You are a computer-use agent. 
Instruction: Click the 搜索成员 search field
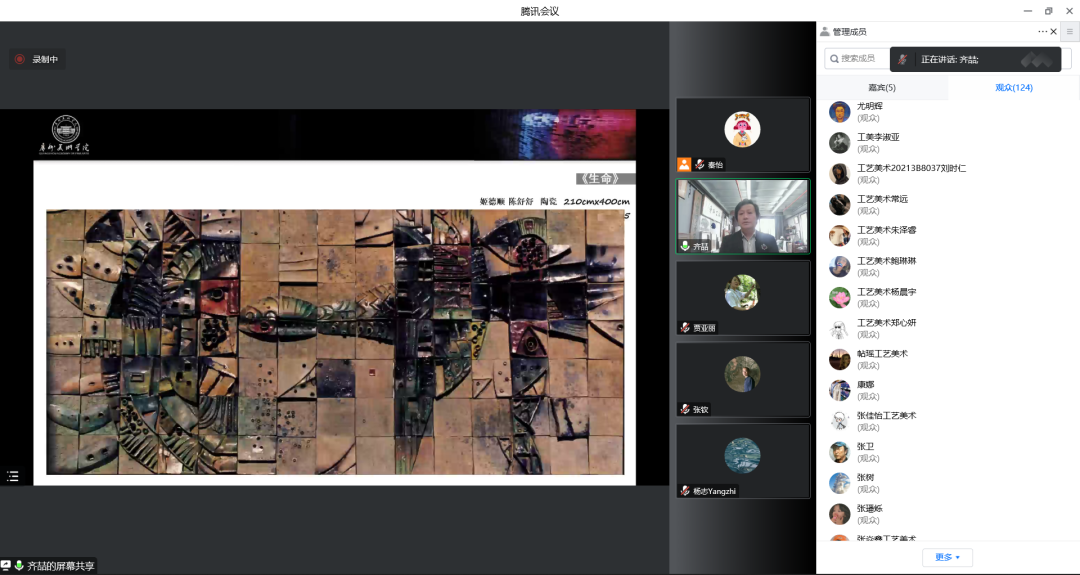tap(856, 59)
